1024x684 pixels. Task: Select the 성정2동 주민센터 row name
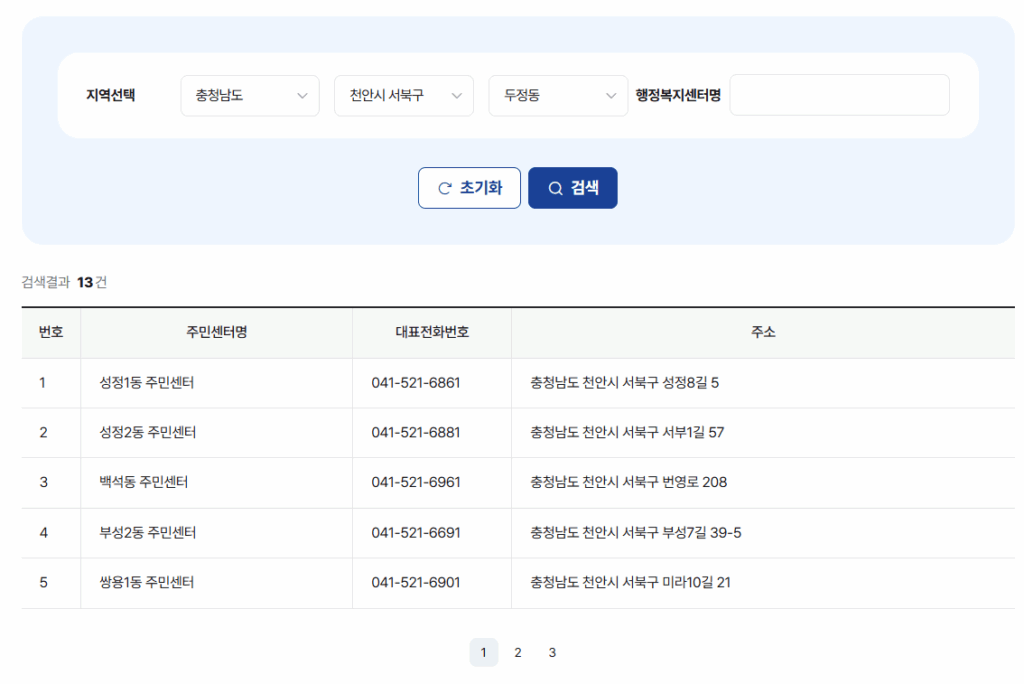(x=148, y=432)
